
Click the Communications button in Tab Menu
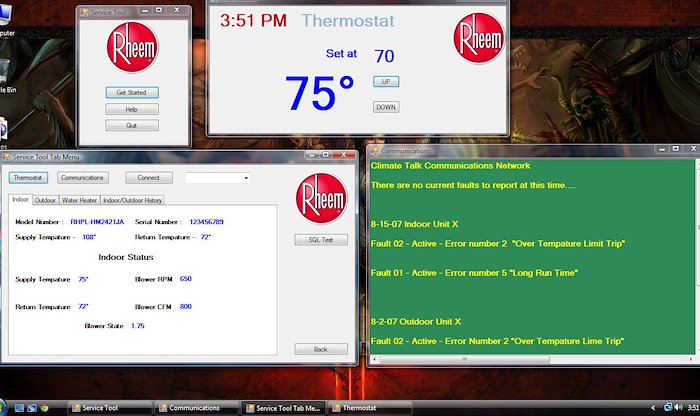(83, 178)
